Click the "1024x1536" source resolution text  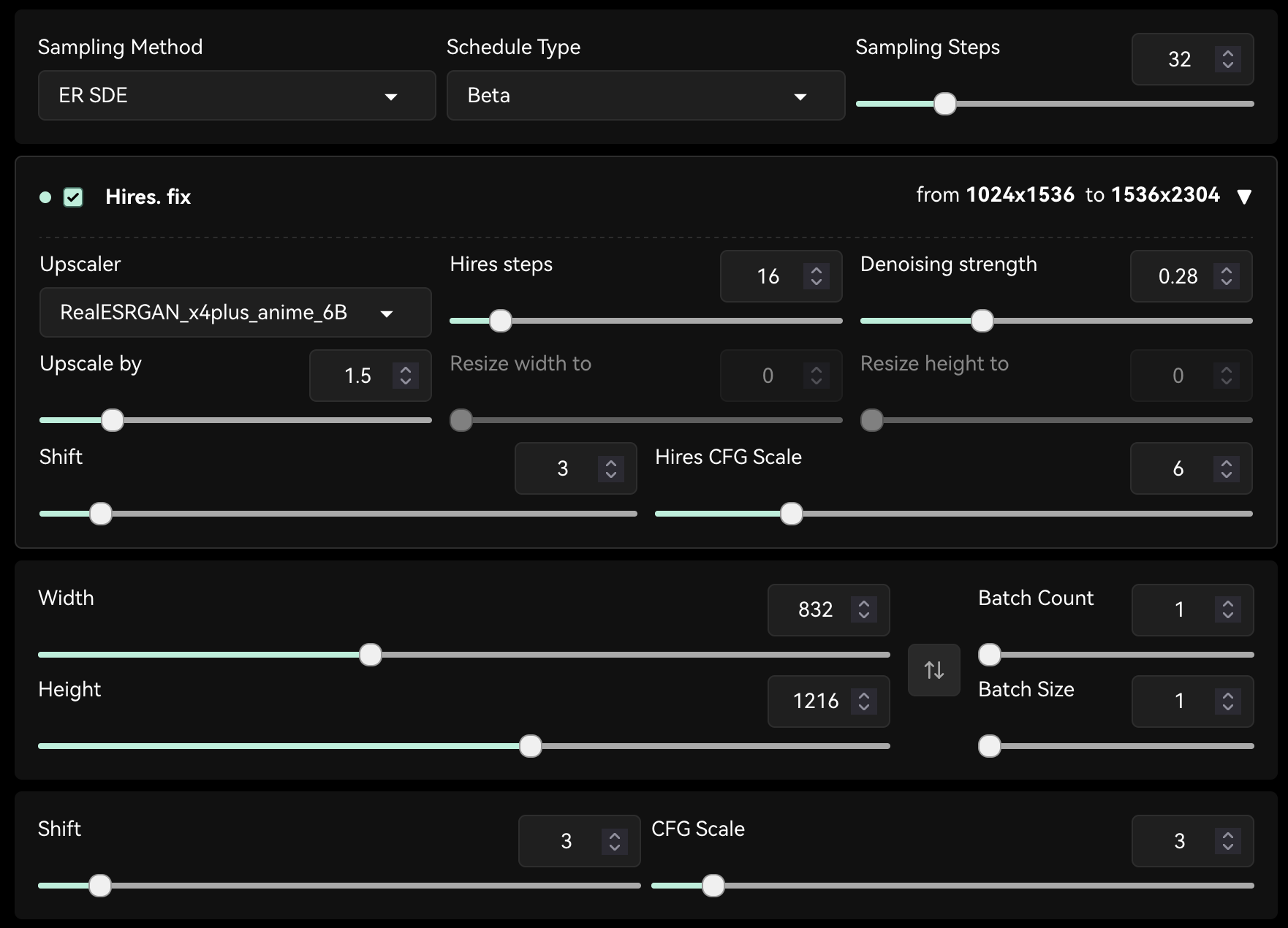1020,195
